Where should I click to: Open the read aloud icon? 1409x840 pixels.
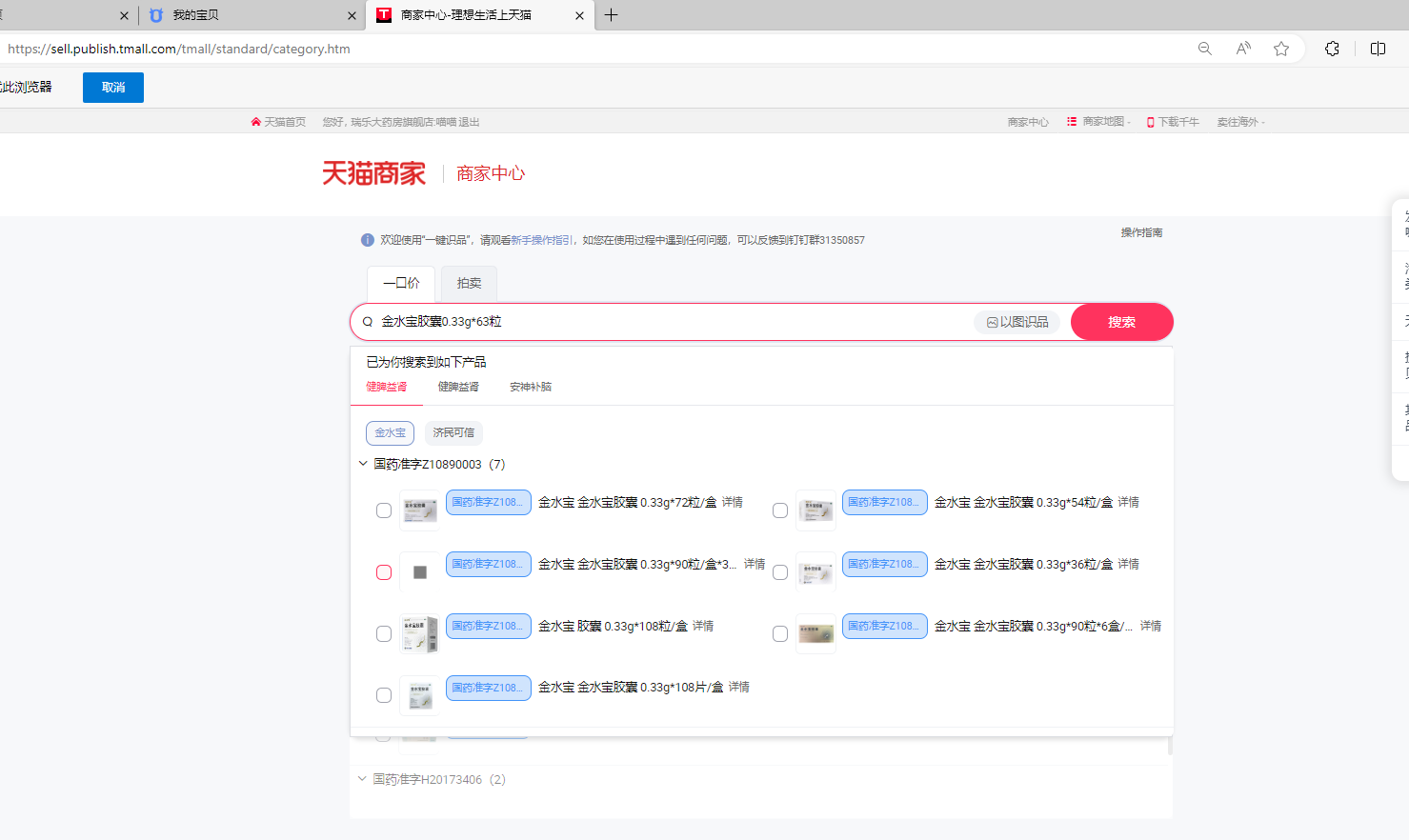click(1243, 49)
